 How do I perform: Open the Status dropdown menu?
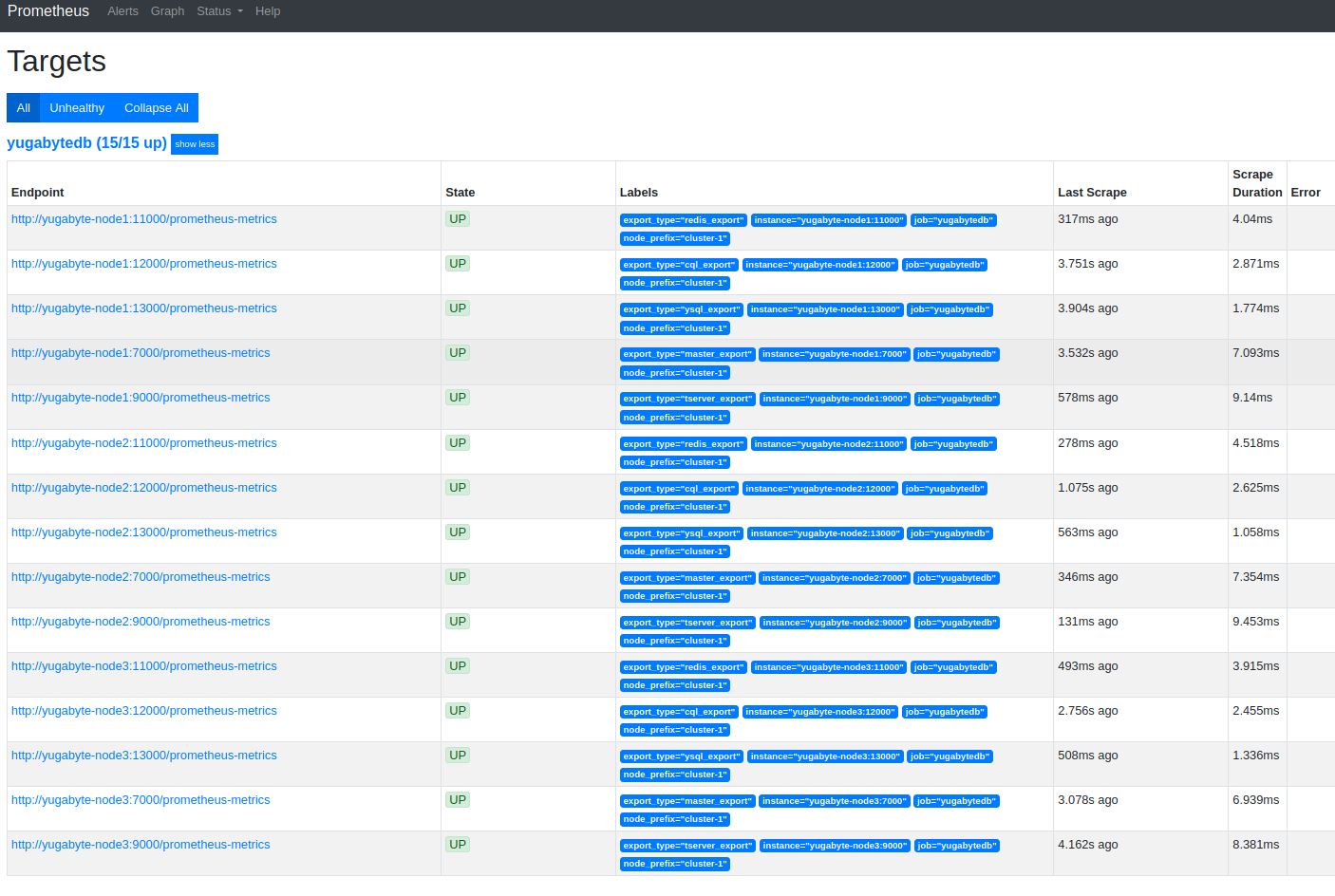pos(219,11)
